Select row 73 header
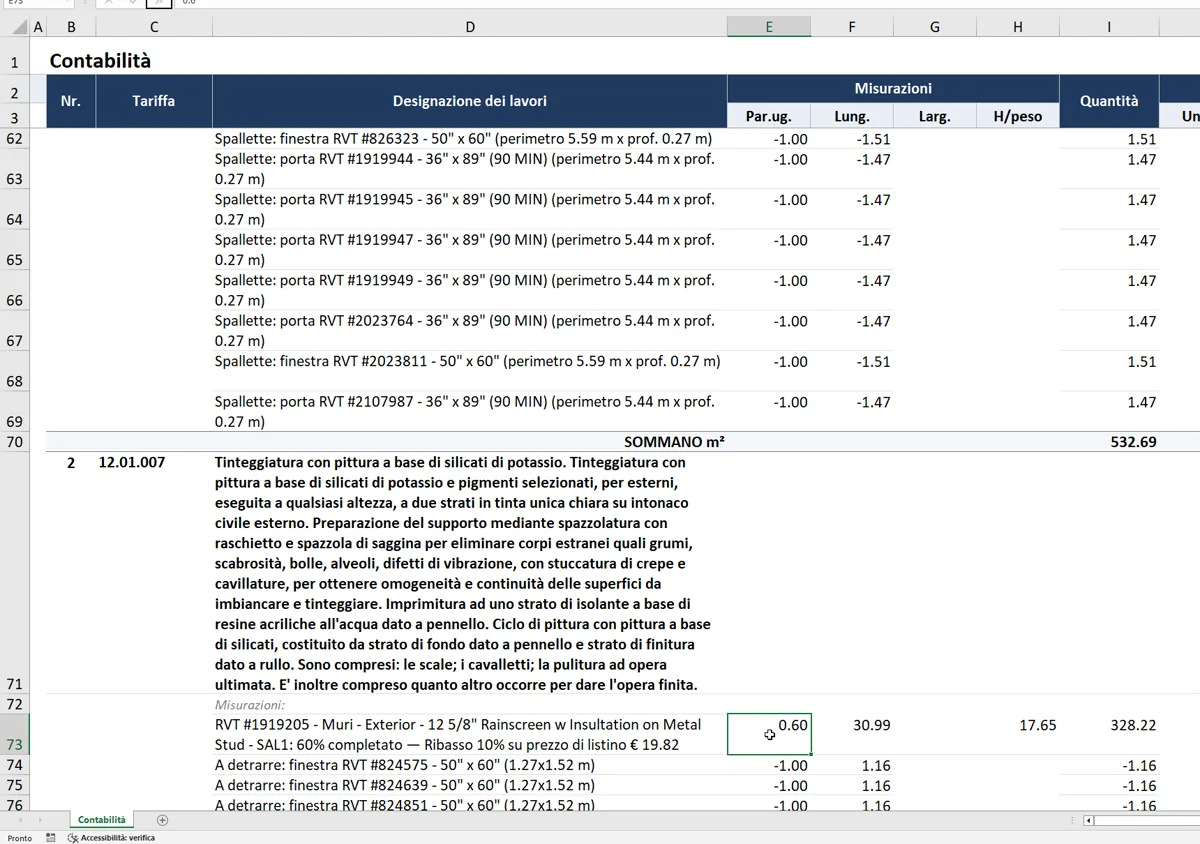This screenshot has height=844, width=1200. tap(15, 735)
